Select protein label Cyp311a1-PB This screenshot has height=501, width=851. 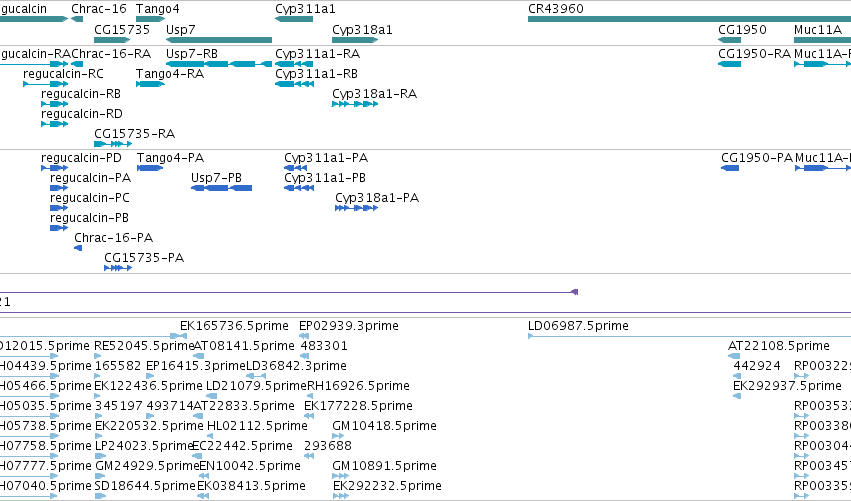click(325, 177)
